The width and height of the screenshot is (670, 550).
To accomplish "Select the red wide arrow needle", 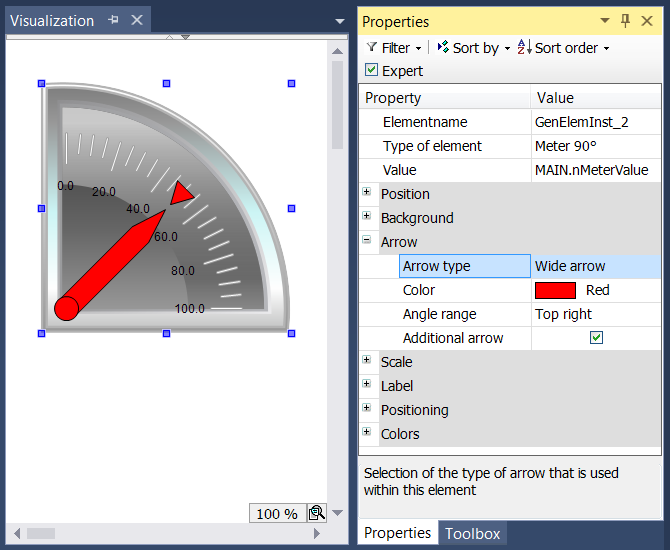I will [x=110, y=265].
